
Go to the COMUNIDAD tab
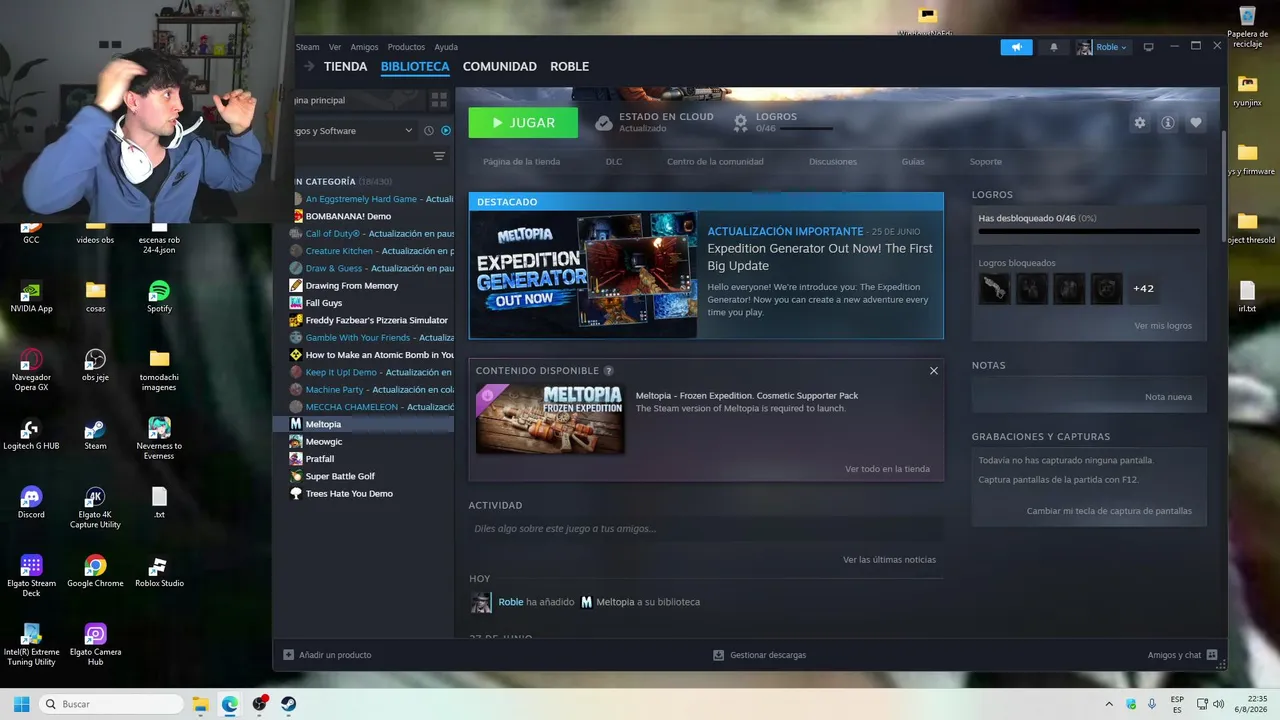pyautogui.click(x=500, y=66)
